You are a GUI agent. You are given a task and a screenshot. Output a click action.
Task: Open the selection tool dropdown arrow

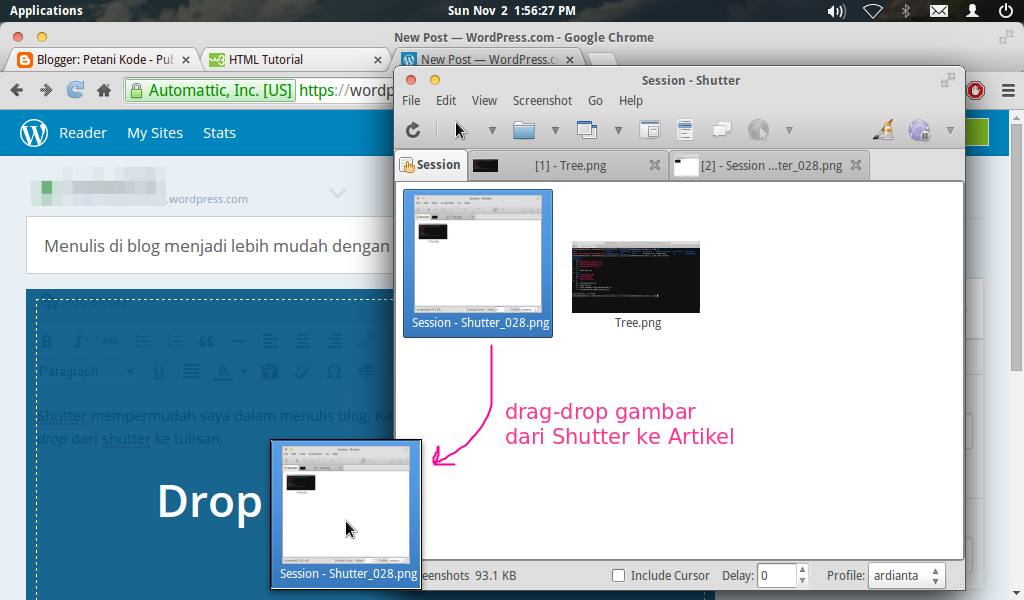click(x=491, y=129)
